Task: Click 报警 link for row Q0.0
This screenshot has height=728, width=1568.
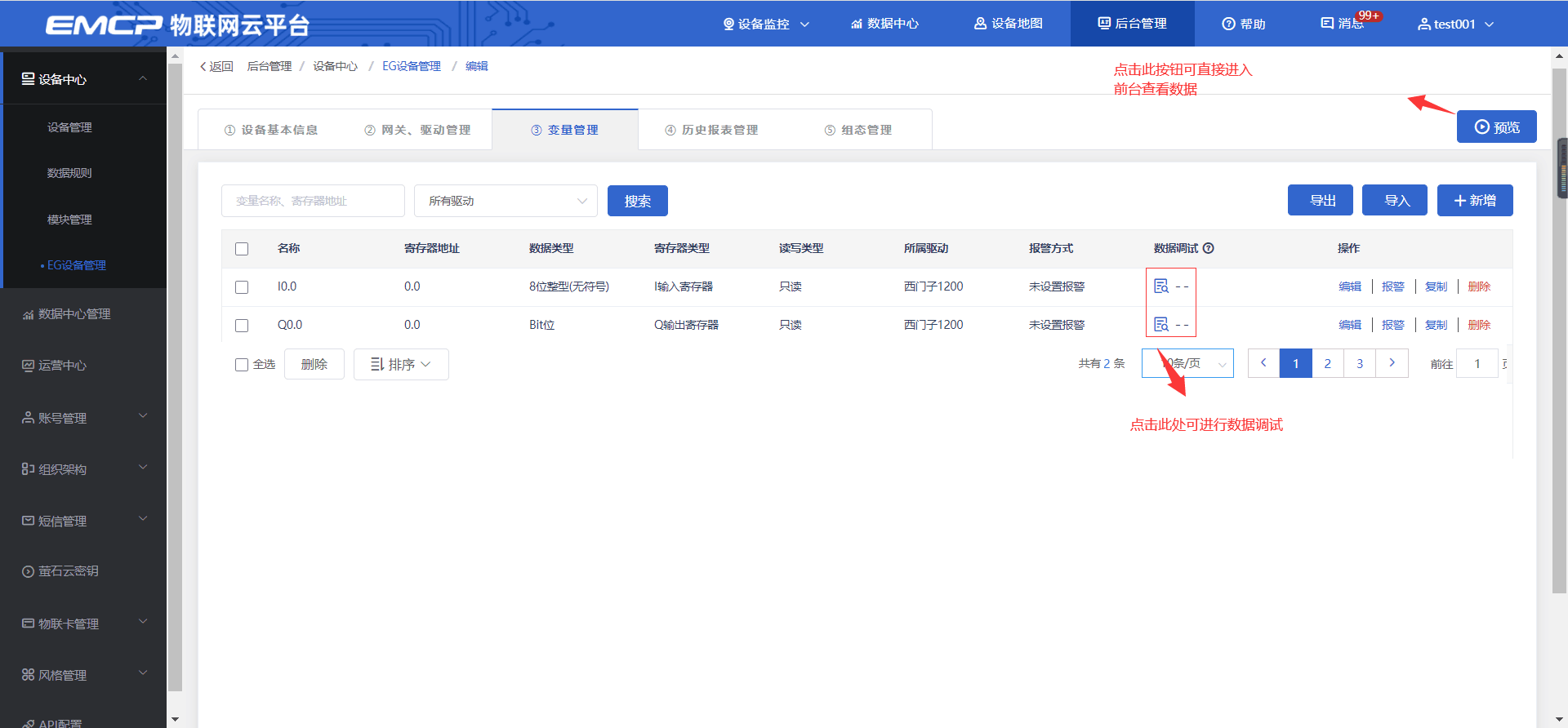Action: 1393,325
